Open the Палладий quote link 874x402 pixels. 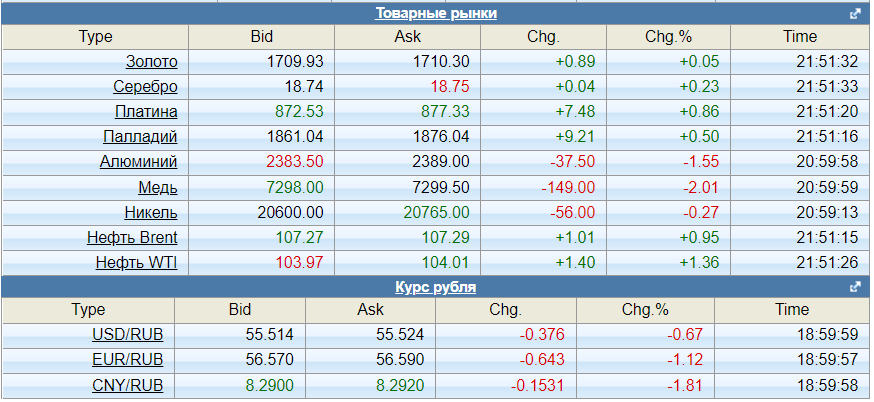pyautogui.click(x=140, y=136)
